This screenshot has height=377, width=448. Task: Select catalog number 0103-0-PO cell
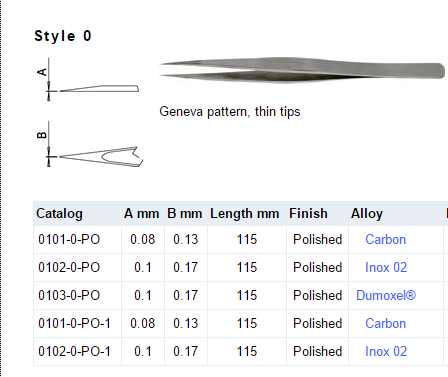tap(77, 296)
